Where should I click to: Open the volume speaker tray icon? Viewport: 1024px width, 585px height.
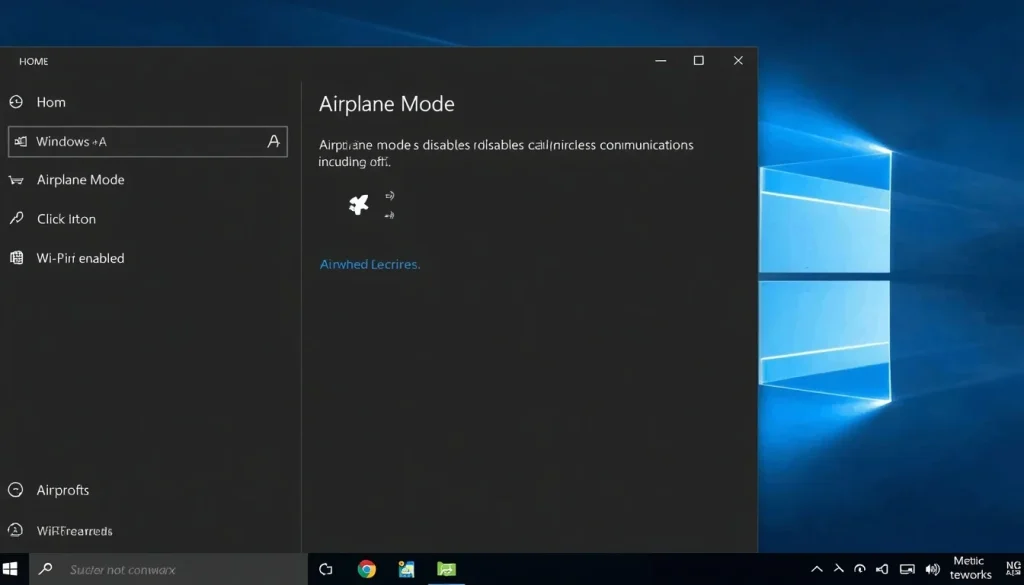click(x=933, y=569)
